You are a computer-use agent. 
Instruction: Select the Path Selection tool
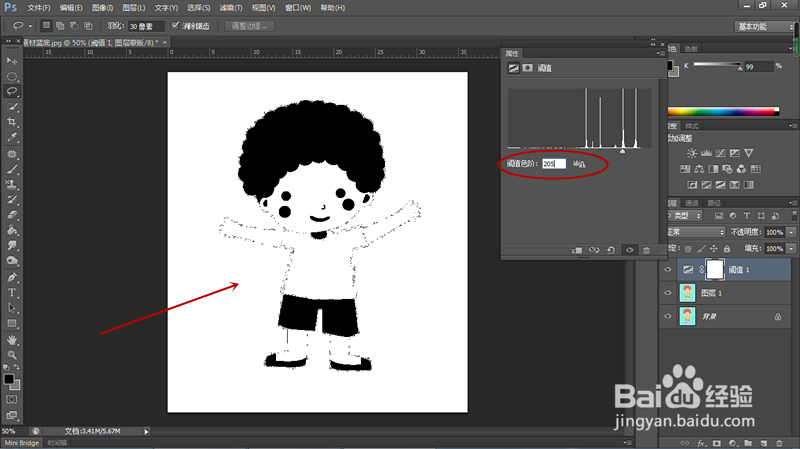(12, 308)
